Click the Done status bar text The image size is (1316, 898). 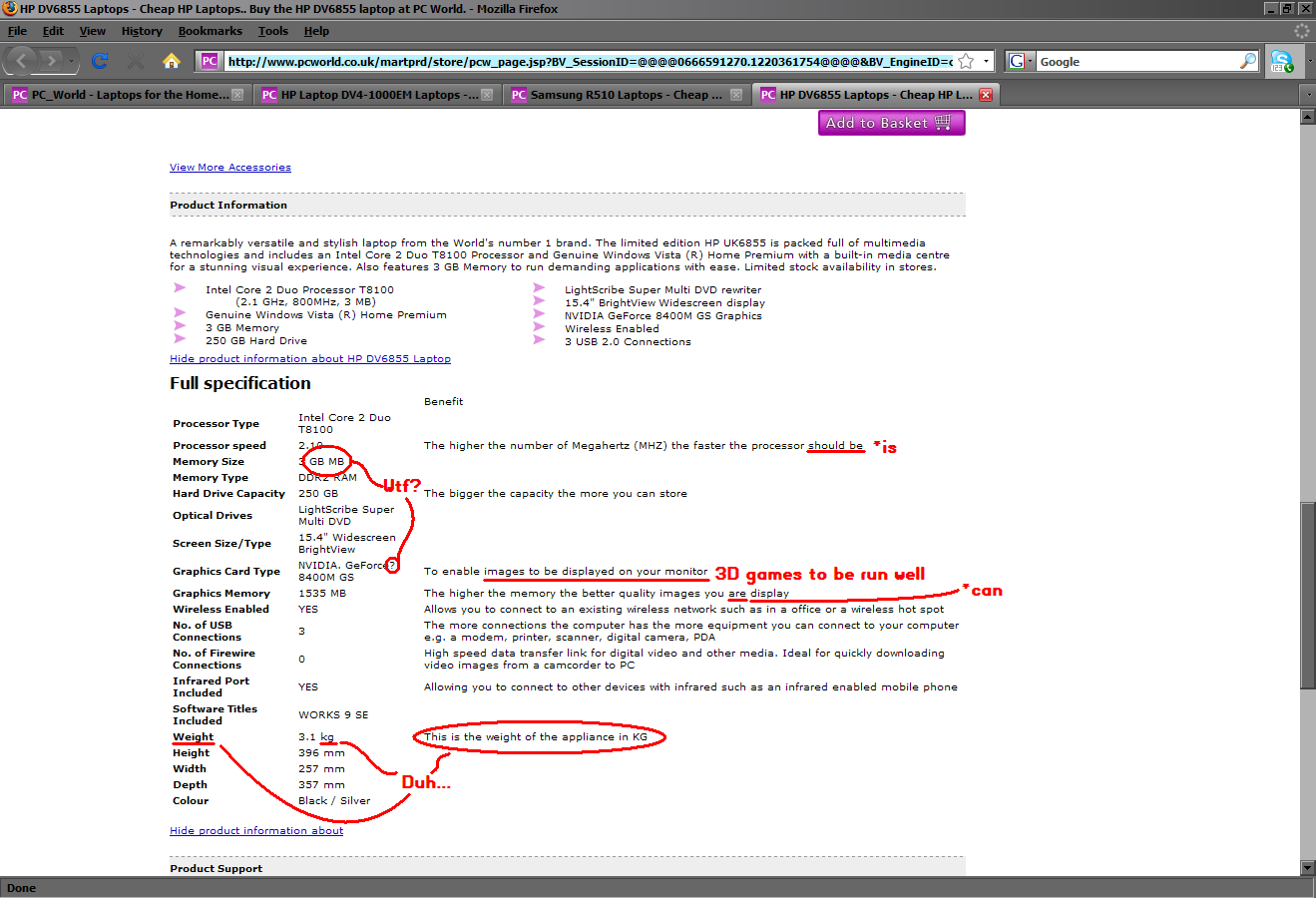click(x=21, y=888)
